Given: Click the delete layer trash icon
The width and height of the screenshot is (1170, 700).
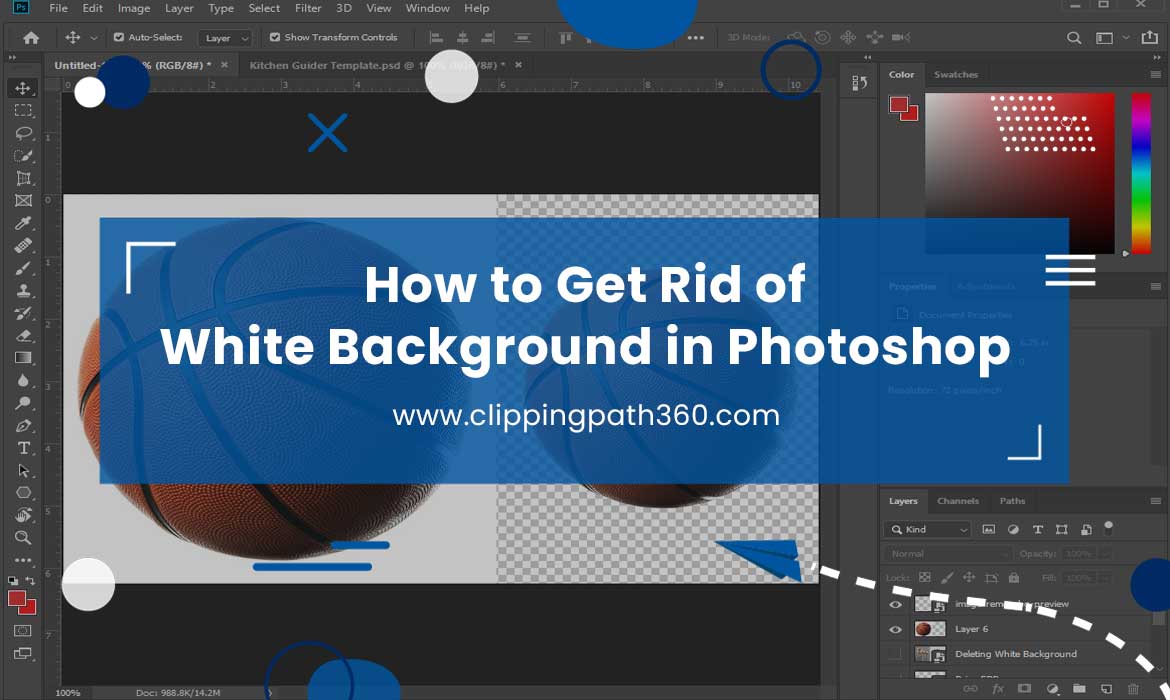Looking at the screenshot, I should pyautogui.click(x=1133, y=689).
